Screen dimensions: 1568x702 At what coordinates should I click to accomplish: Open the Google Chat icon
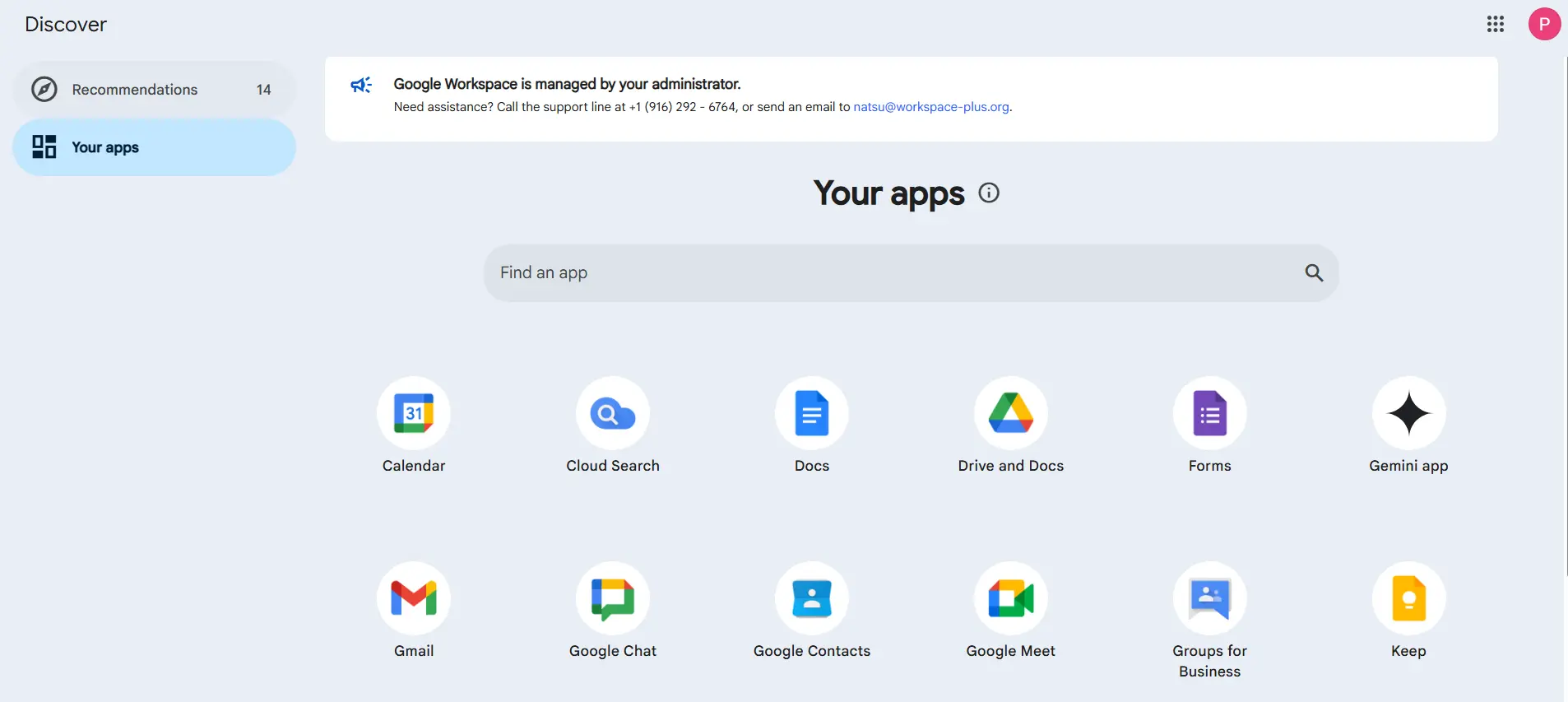(613, 598)
